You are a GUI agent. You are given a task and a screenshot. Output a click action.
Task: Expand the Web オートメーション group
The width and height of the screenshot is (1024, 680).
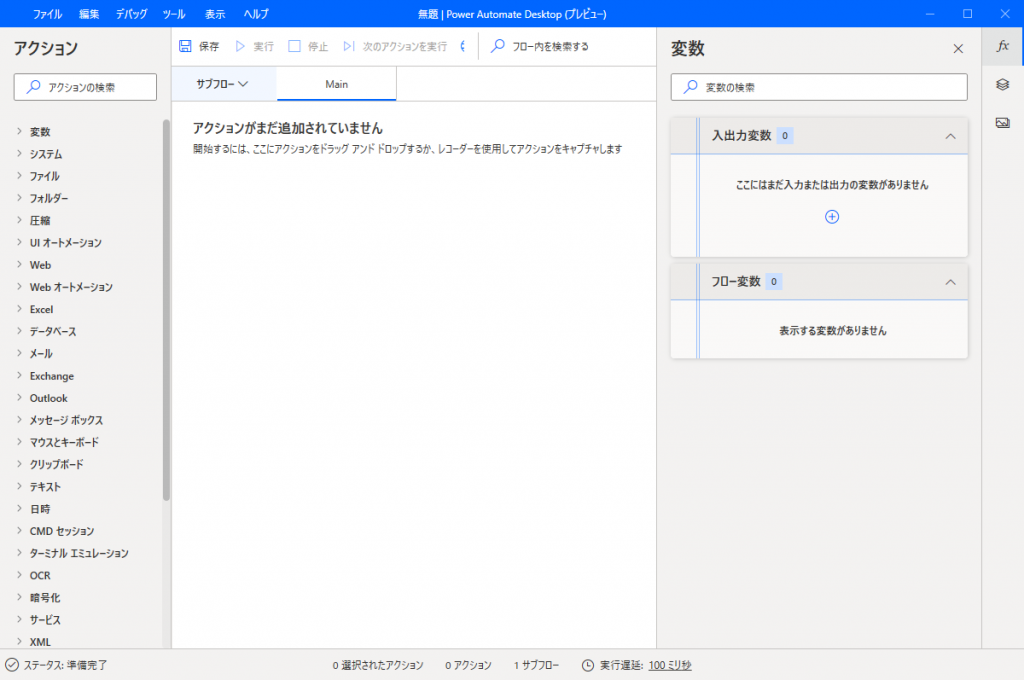(20, 287)
